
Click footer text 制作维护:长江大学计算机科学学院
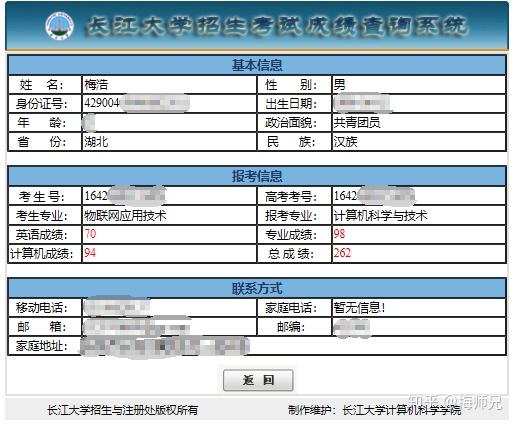coord(375,410)
